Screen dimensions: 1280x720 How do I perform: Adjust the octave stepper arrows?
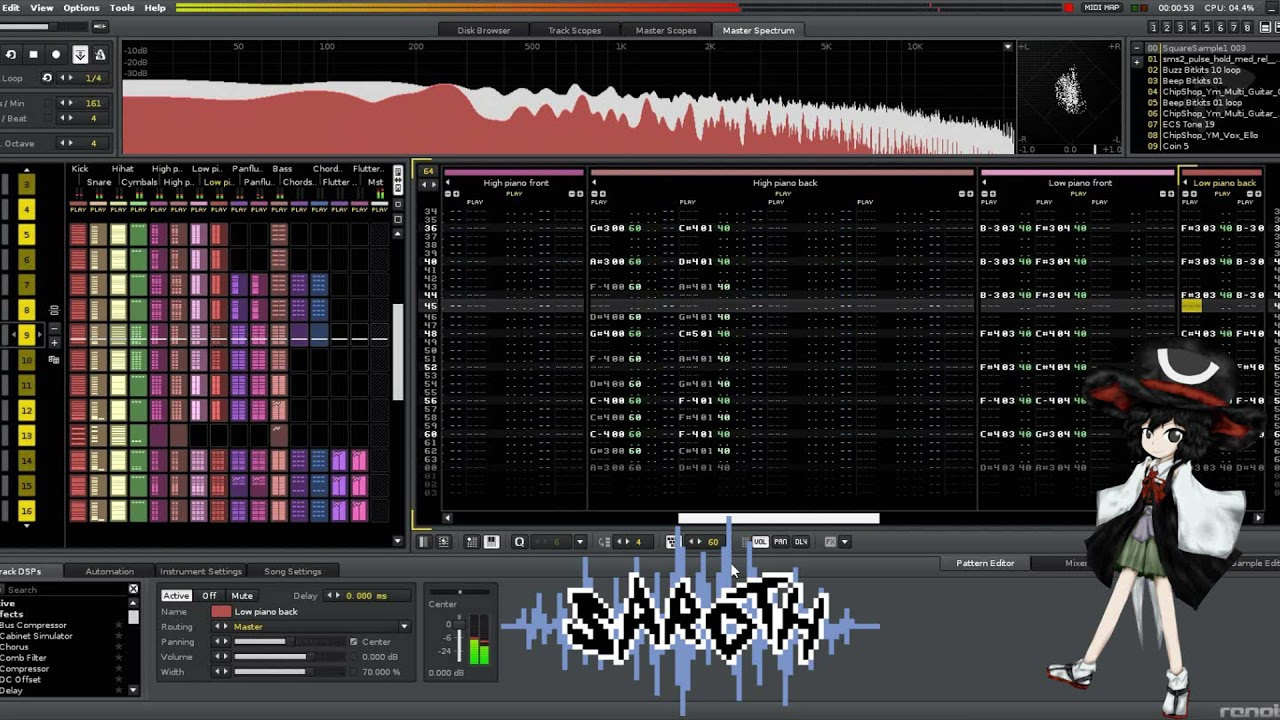[67, 143]
